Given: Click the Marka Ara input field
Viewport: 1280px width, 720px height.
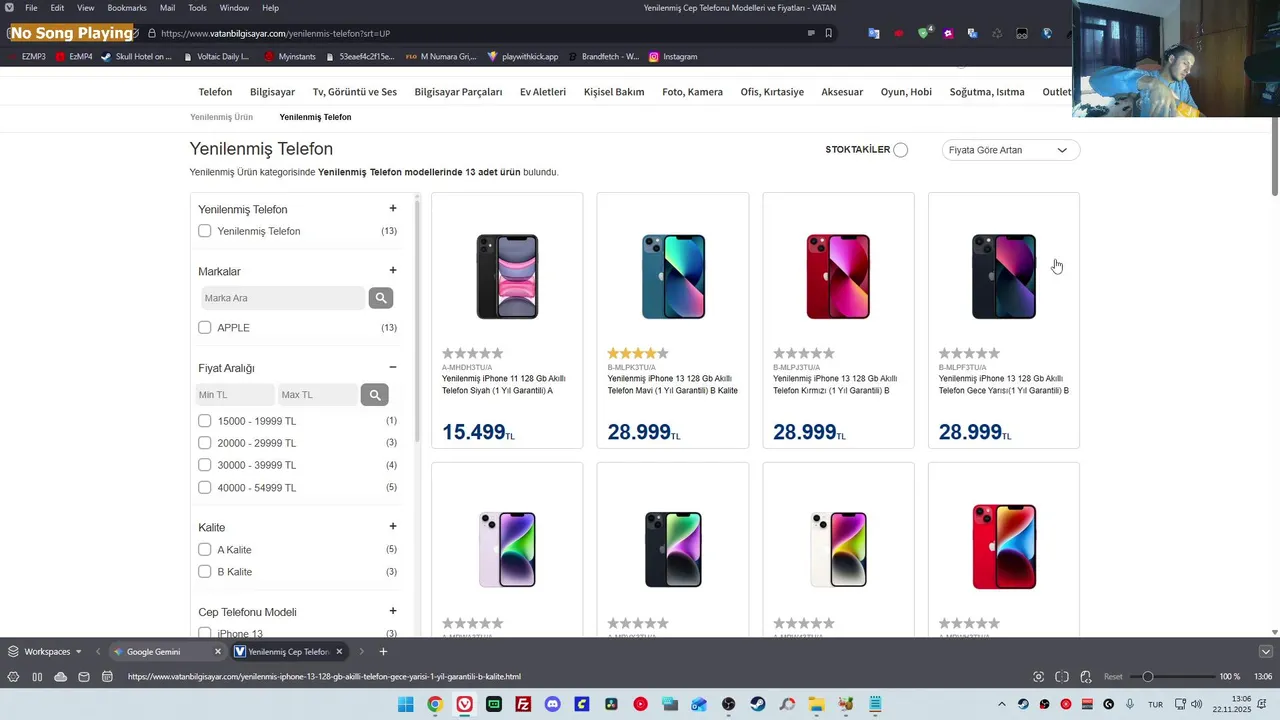Looking at the screenshot, I should coord(282,297).
